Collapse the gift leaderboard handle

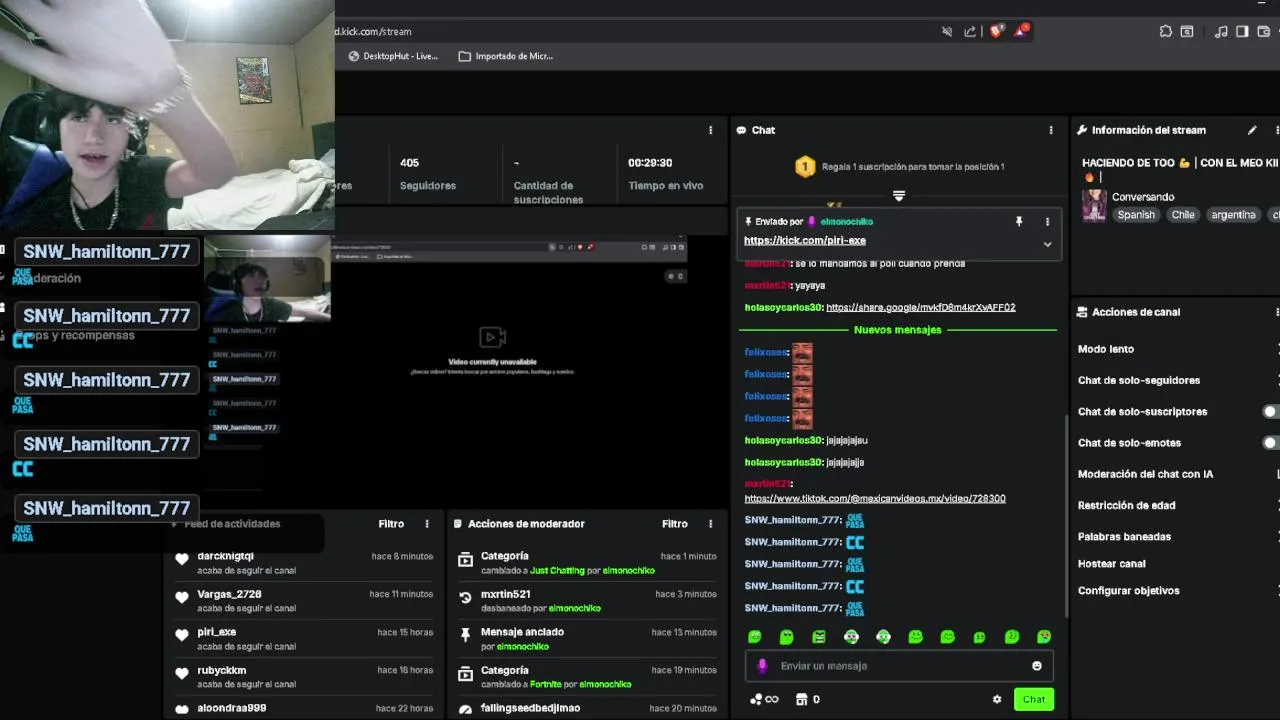pos(898,196)
